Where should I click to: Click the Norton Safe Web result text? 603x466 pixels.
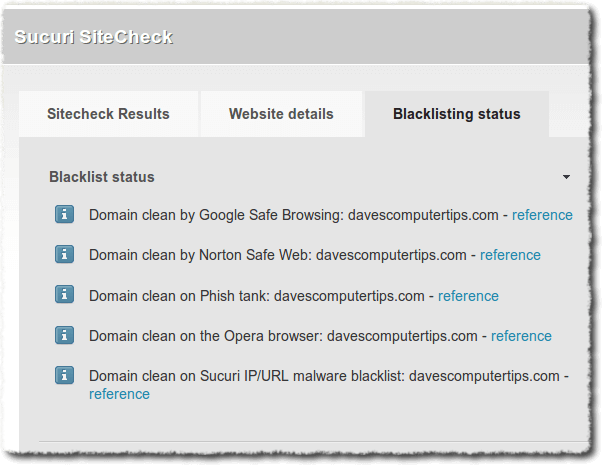pos(278,255)
